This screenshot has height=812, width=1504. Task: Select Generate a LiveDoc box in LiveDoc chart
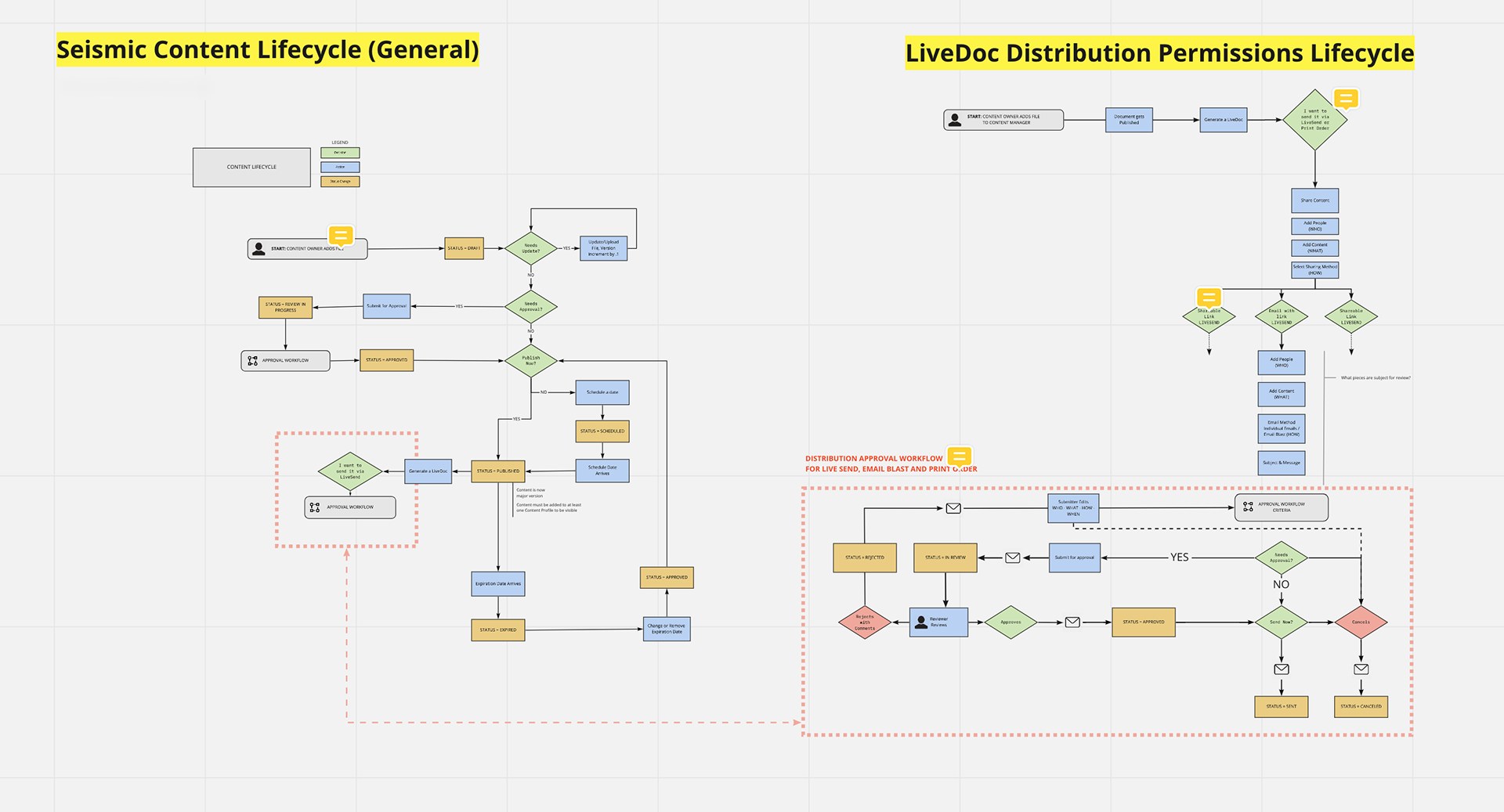click(x=1224, y=120)
